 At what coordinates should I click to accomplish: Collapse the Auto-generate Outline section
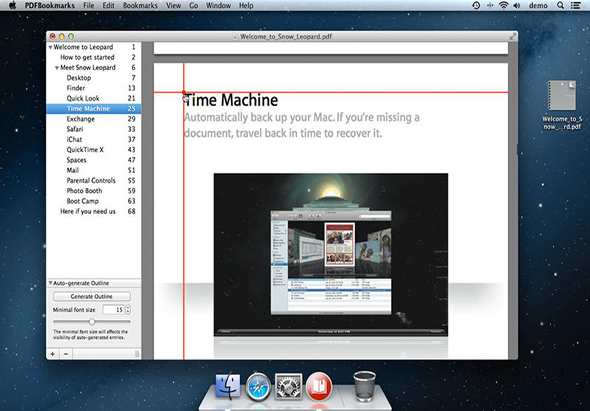click(x=50, y=283)
